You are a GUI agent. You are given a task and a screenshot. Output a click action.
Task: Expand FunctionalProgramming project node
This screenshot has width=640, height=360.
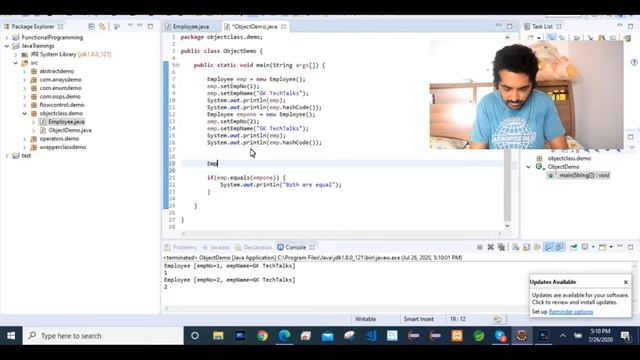(7, 38)
